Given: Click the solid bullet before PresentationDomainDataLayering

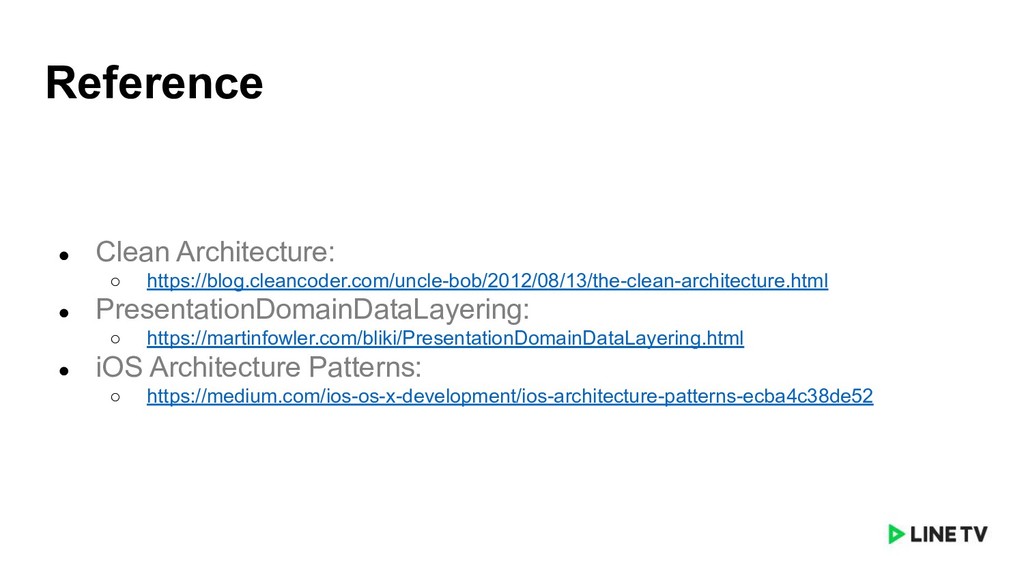Looking at the screenshot, I should [64, 313].
